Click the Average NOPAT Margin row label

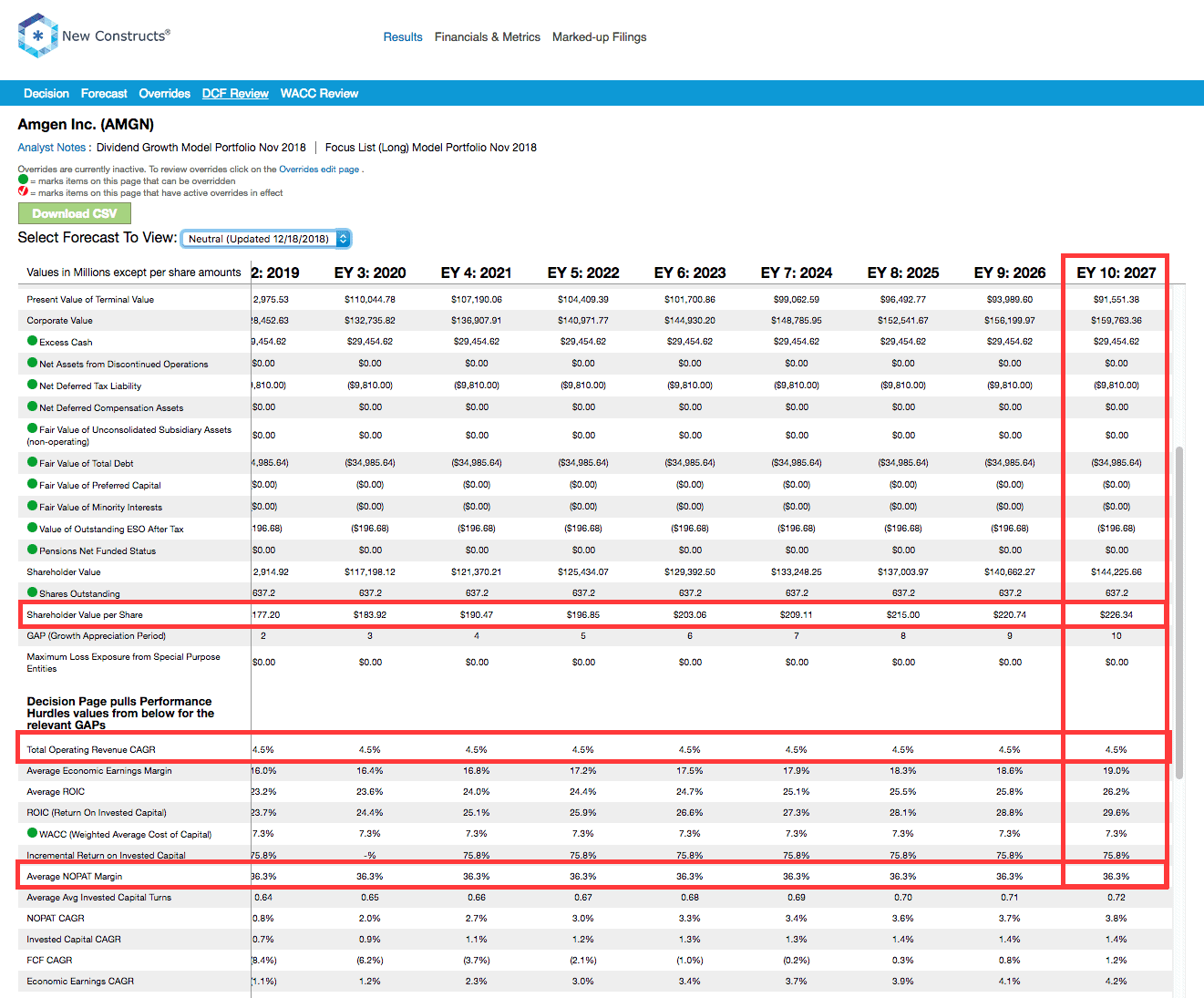[75, 877]
